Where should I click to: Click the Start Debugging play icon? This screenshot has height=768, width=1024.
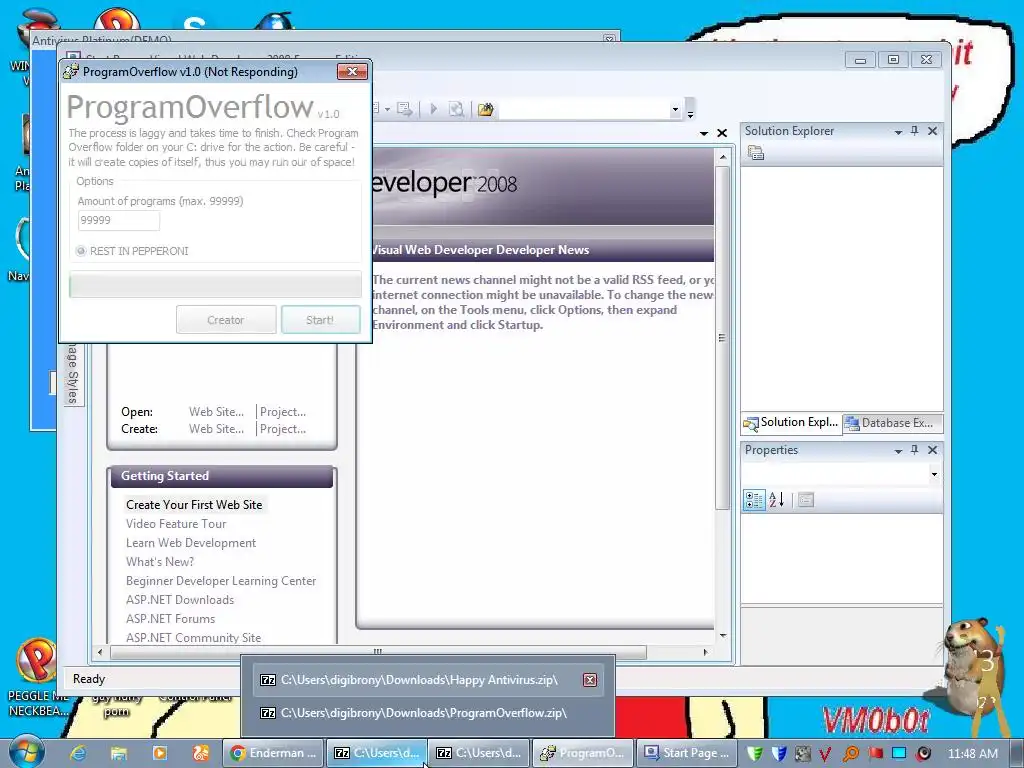click(x=434, y=109)
